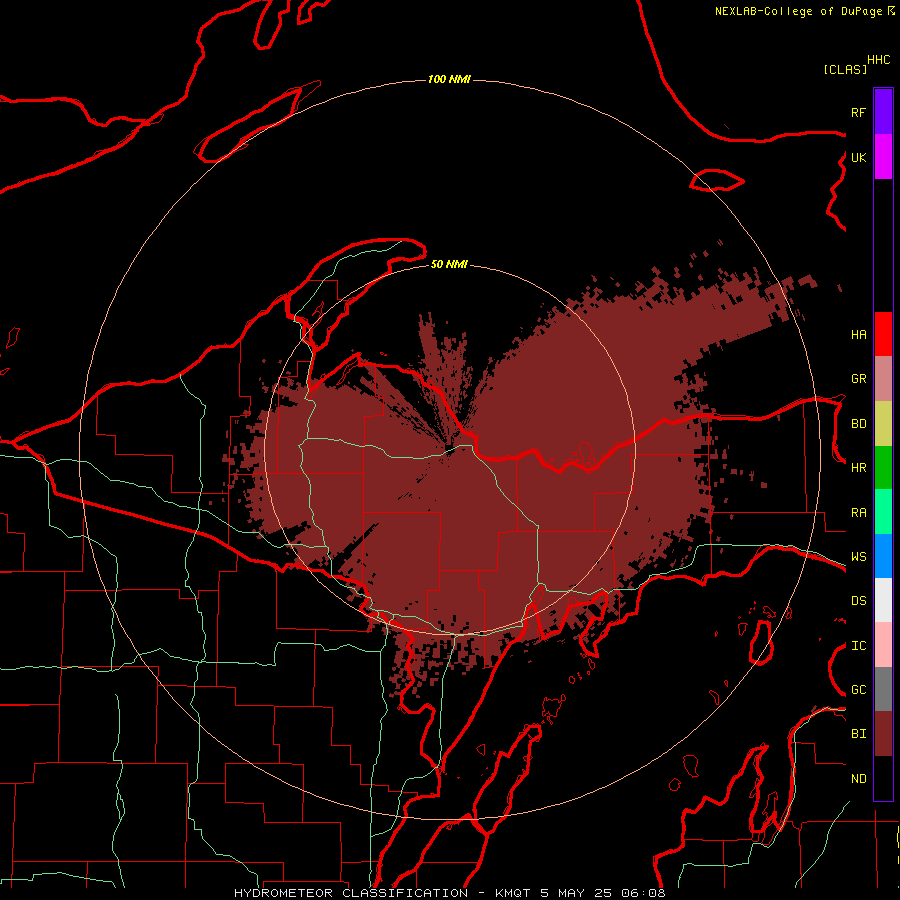900x900 pixels.
Task: Pick the HR green legend swatch
Action: pos(883,468)
